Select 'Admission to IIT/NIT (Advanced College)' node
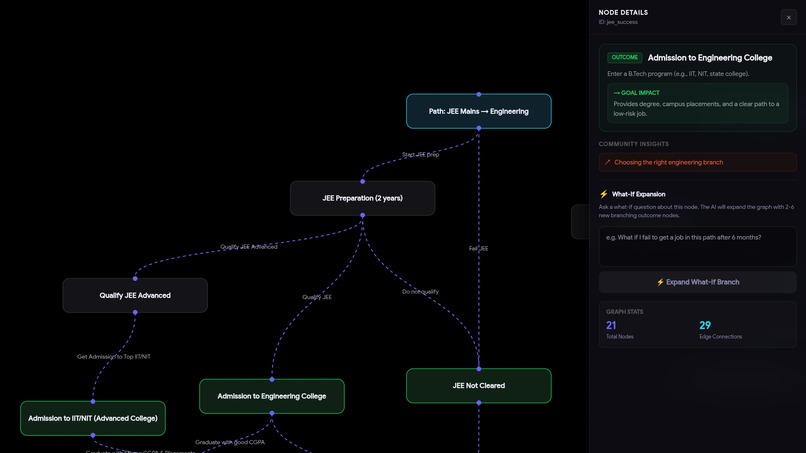The width and height of the screenshot is (806, 453). tap(93, 418)
